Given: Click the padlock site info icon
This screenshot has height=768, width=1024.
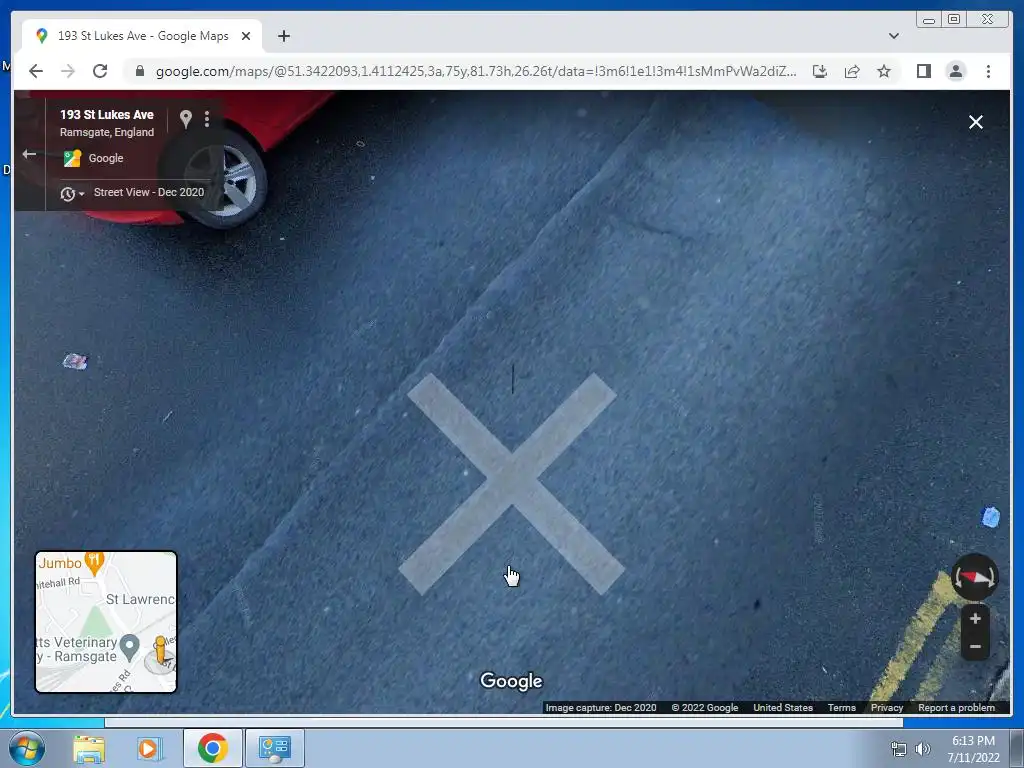Looking at the screenshot, I should coord(139,71).
